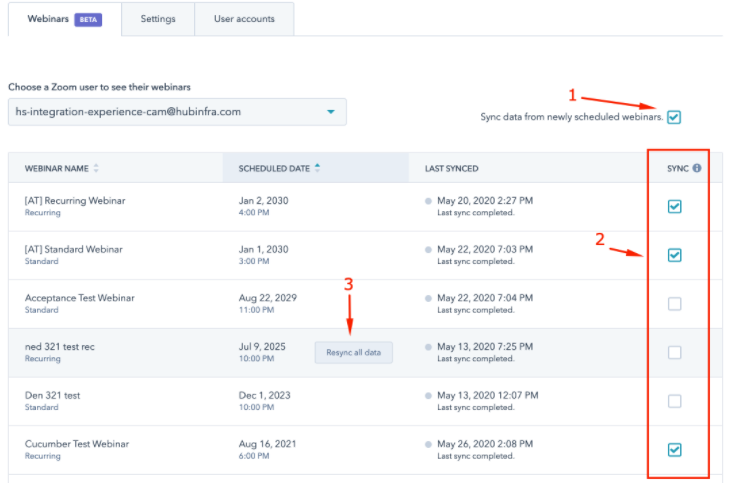
Task: Click status dot for Den 321 test
Action: (x=430, y=395)
